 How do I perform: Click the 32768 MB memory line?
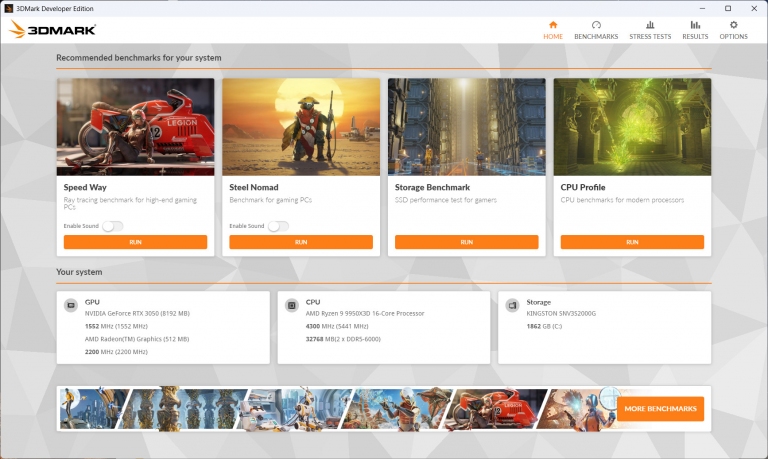(343, 339)
